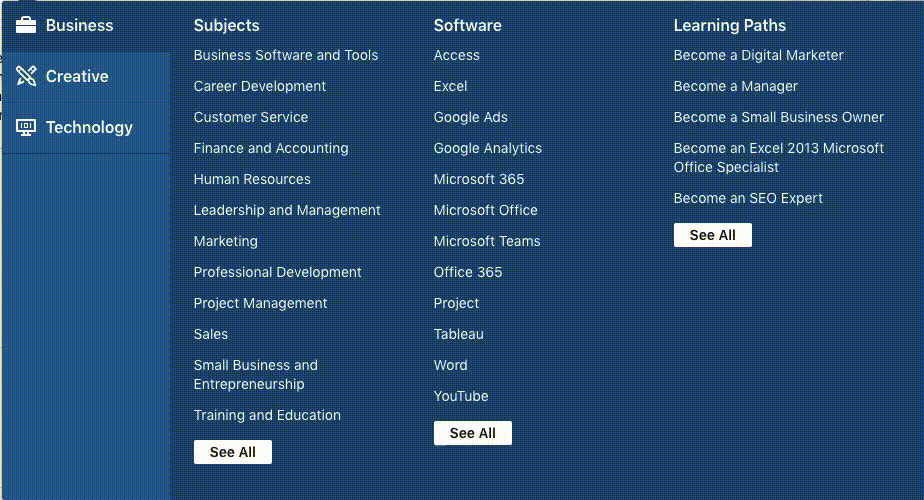Click the Business briefcase icon
Image resolution: width=924 pixels, height=500 pixels.
click(x=26, y=25)
